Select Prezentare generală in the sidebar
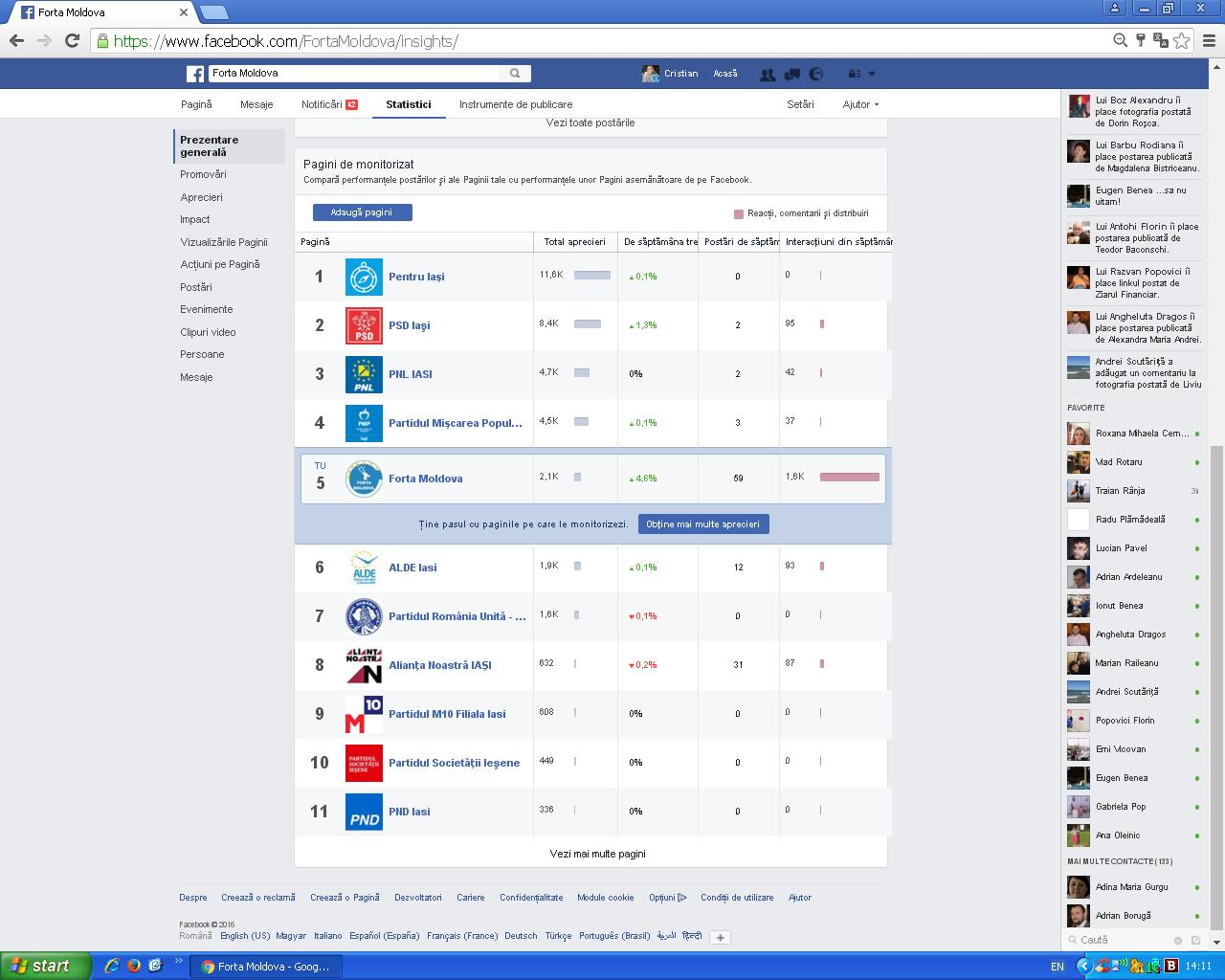The height and width of the screenshot is (980, 1225). (230, 145)
